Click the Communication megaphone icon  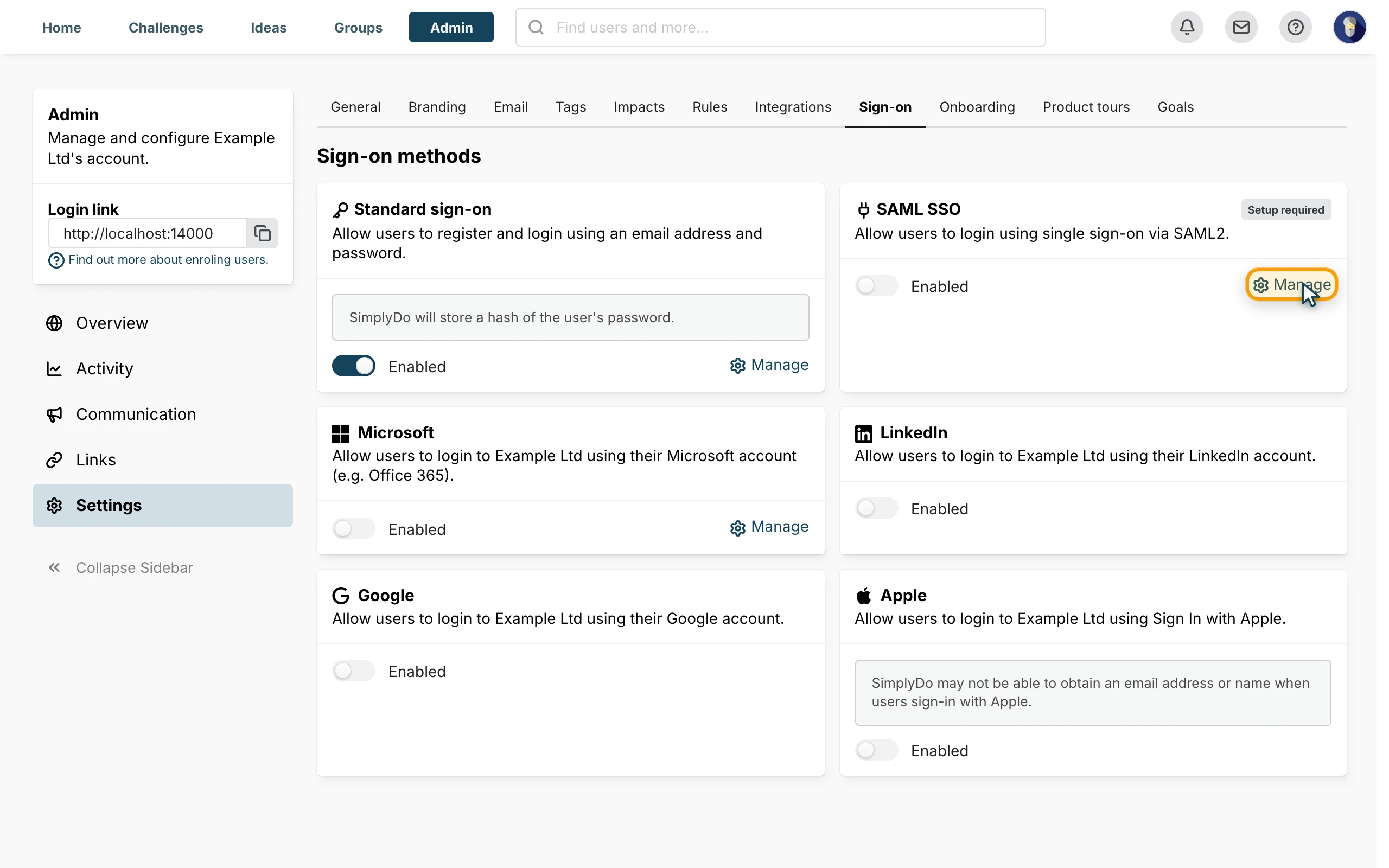click(x=54, y=414)
